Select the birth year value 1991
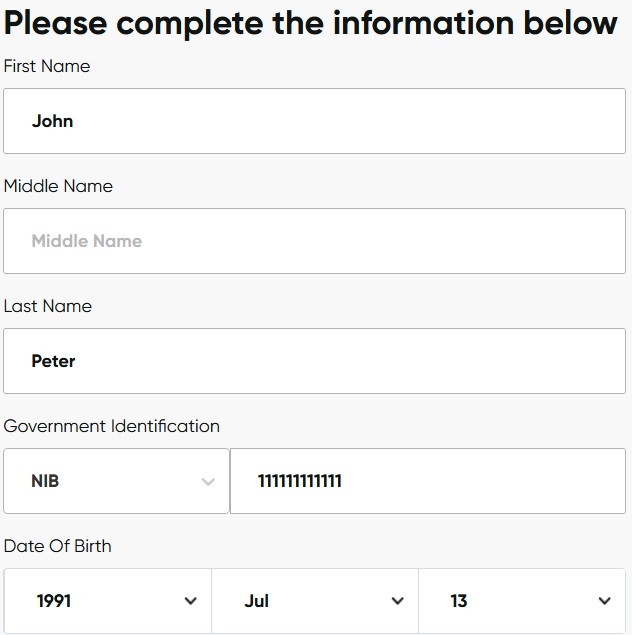The width and height of the screenshot is (632, 635). coord(54,601)
